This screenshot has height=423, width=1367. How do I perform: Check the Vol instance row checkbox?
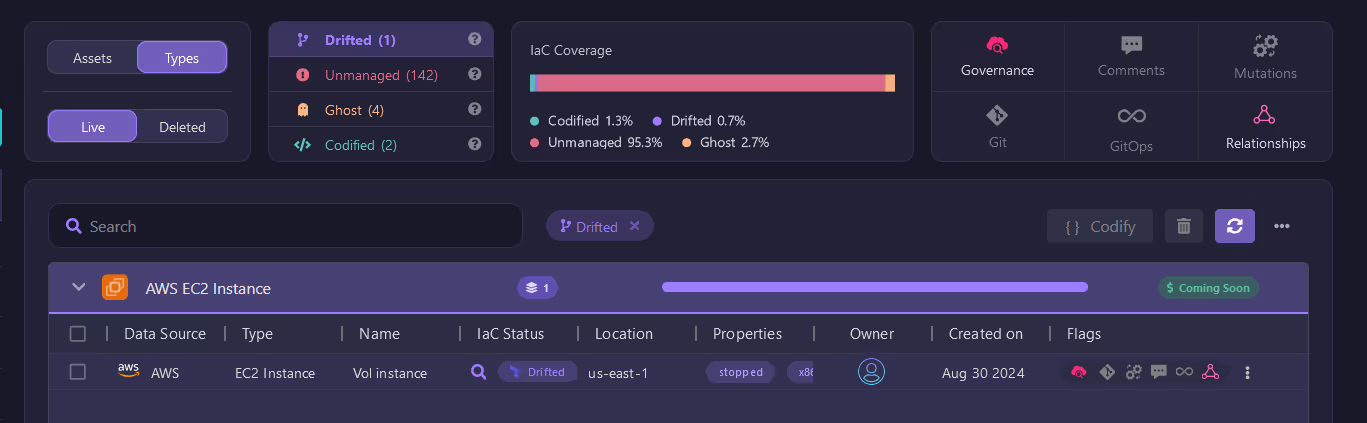point(77,372)
